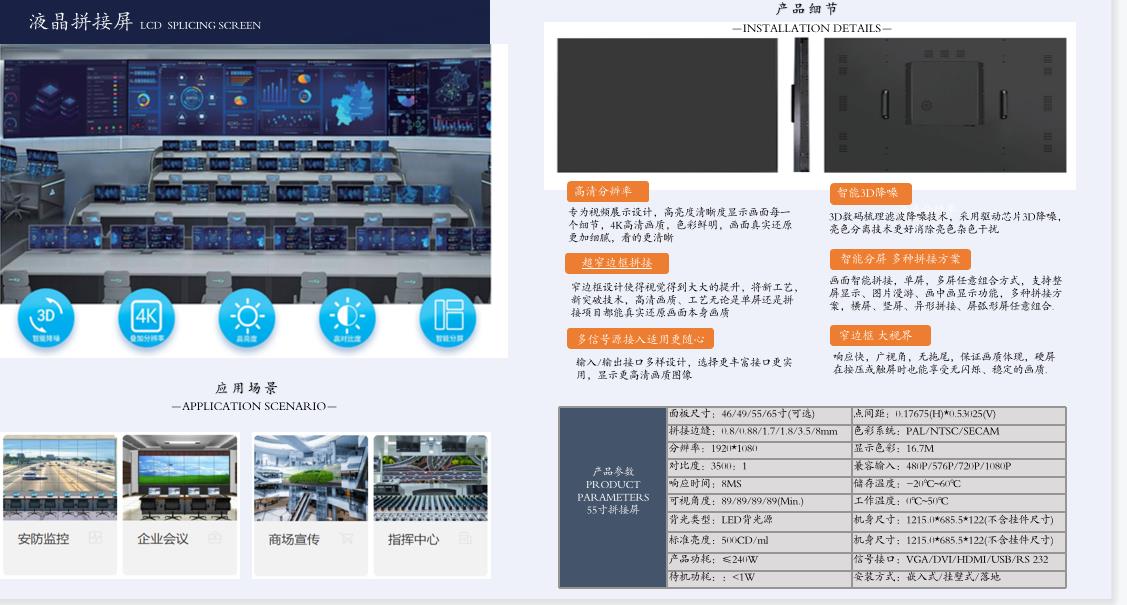Click the dark Product Parameters table header
The image size is (1127, 605).
coord(612,497)
